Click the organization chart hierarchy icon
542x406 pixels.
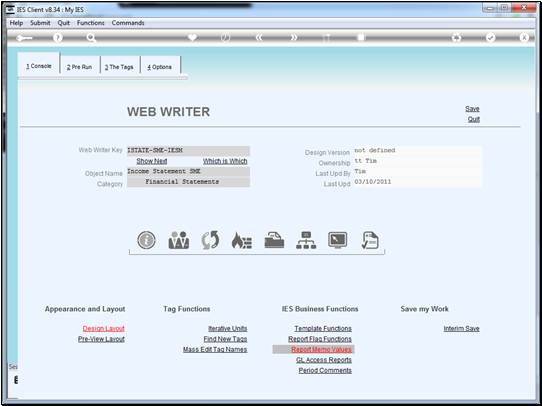click(x=306, y=240)
